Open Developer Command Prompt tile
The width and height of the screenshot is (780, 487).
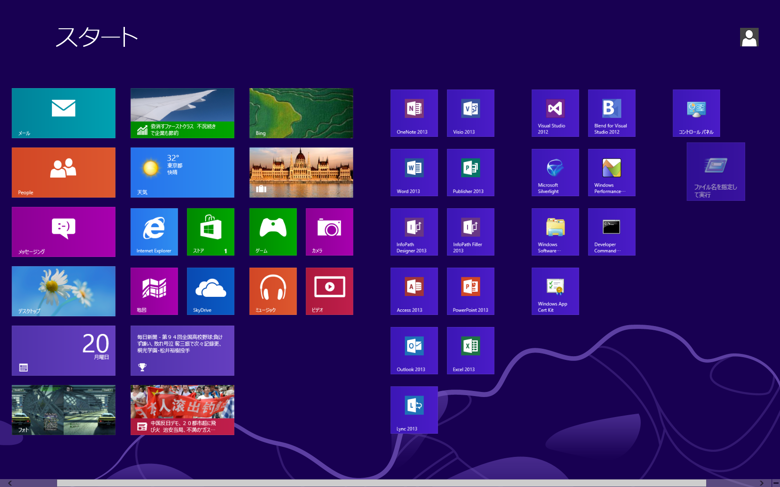612,232
